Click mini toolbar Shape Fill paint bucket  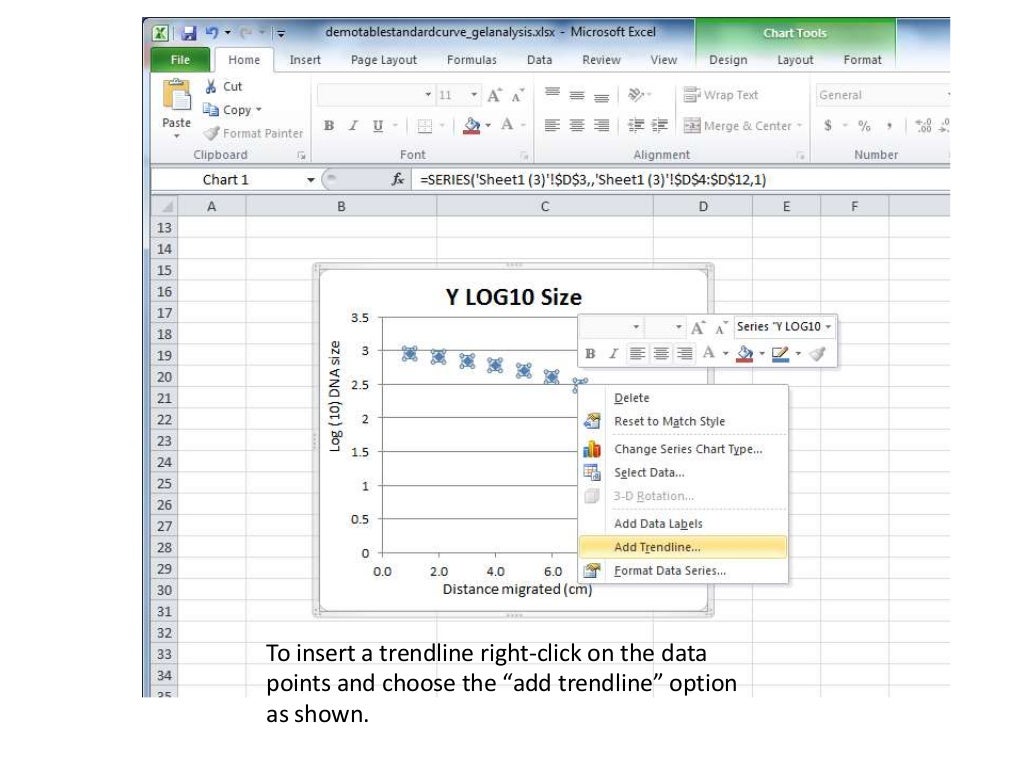click(744, 353)
